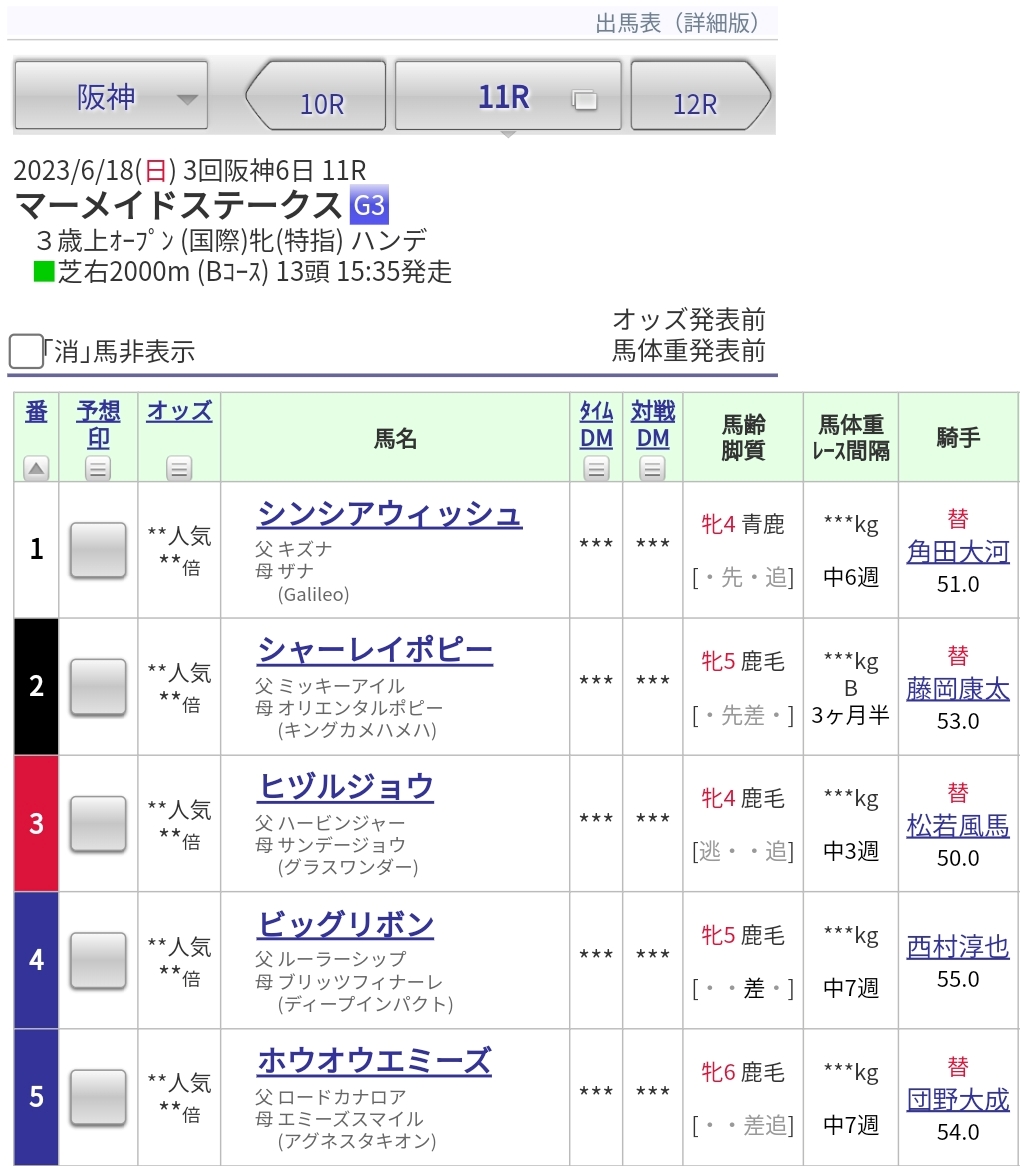Click the G3 grade badge

pos(369,204)
